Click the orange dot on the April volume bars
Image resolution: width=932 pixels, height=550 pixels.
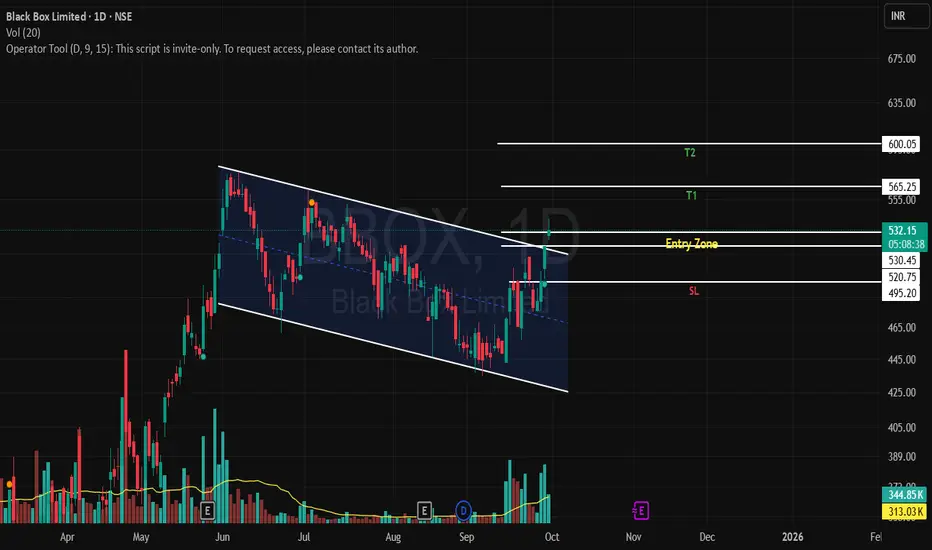click(10, 485)
